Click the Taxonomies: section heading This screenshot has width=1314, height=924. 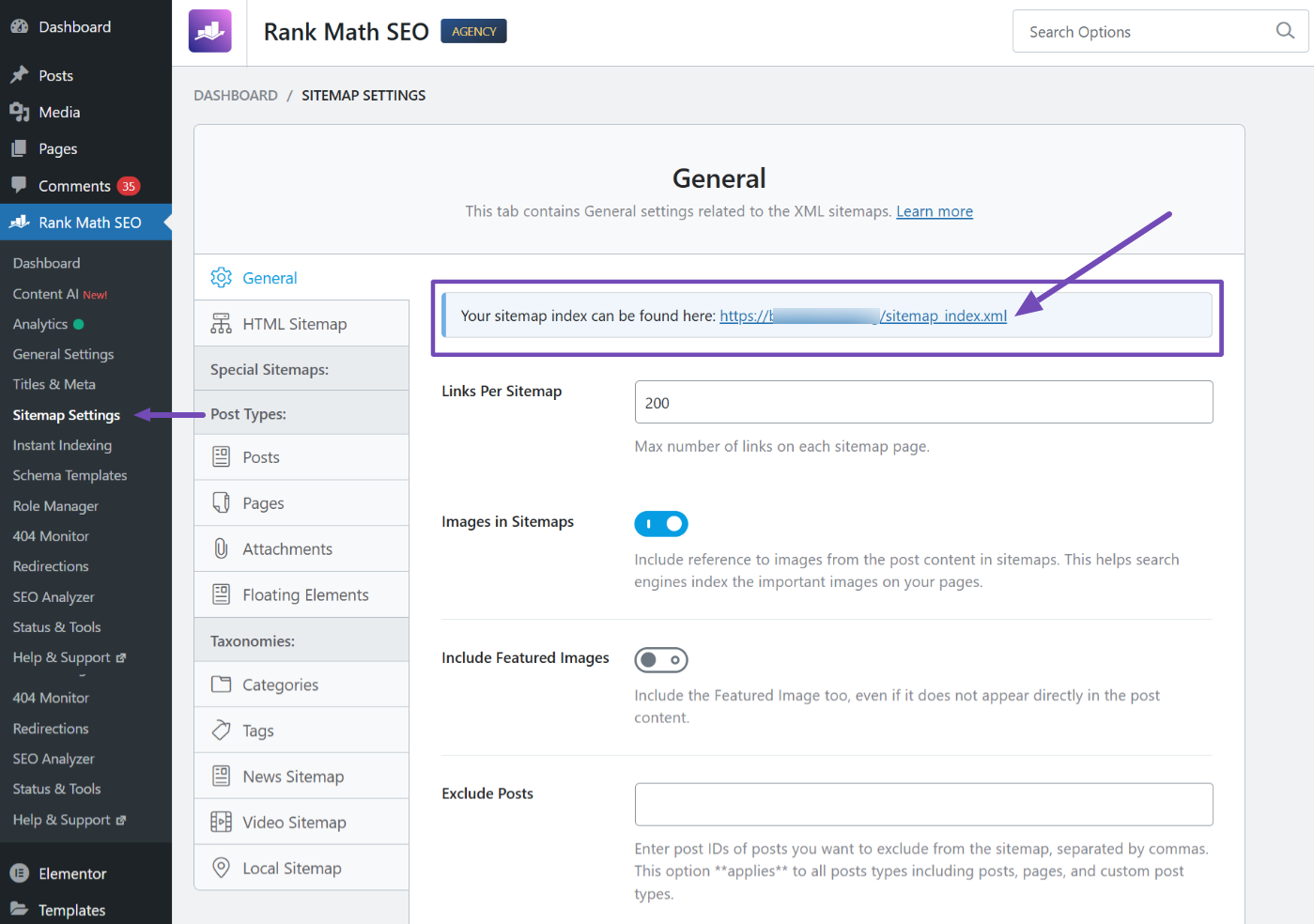[253, 640]
